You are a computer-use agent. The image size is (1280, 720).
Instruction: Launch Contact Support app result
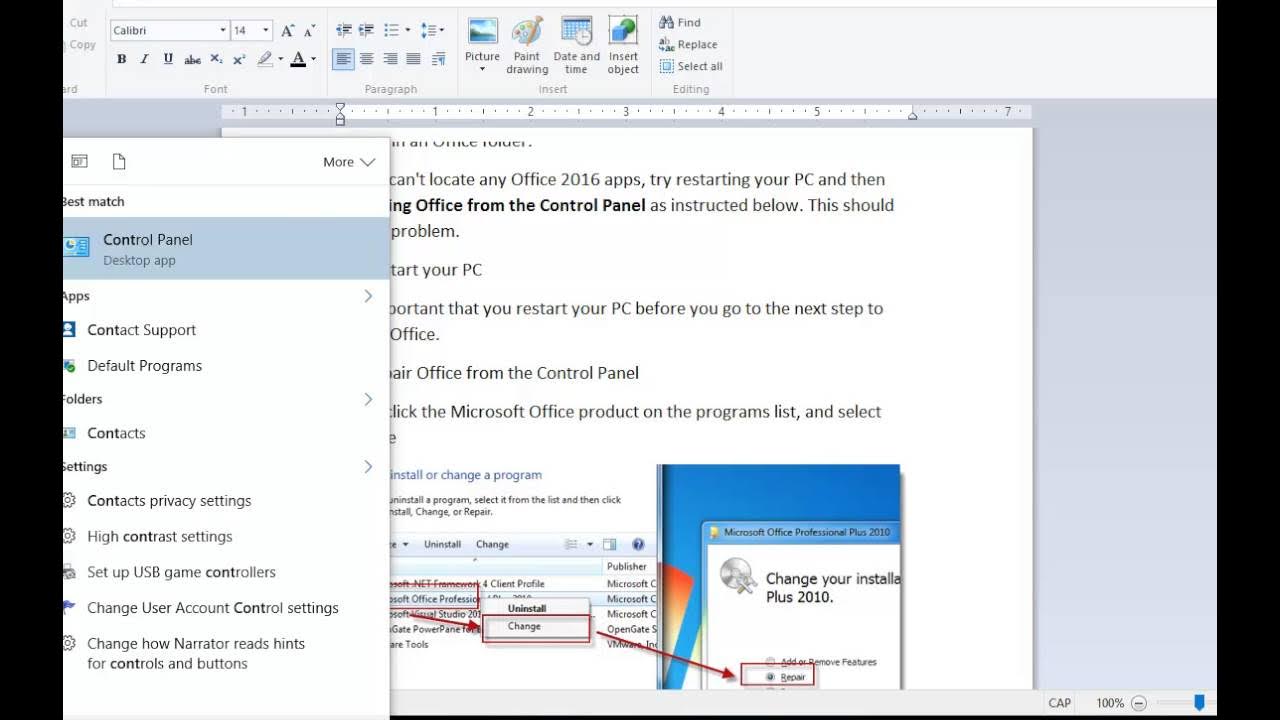[226, 330]
